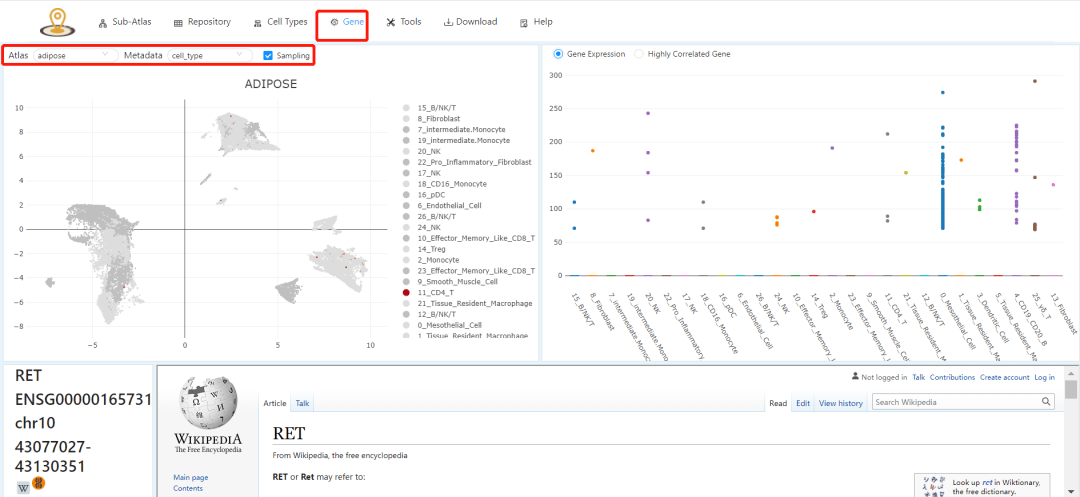Click the Download arrow icon
Viewport: 1080px width, 497px height.
pyautogui.click(x=448, y=22)
